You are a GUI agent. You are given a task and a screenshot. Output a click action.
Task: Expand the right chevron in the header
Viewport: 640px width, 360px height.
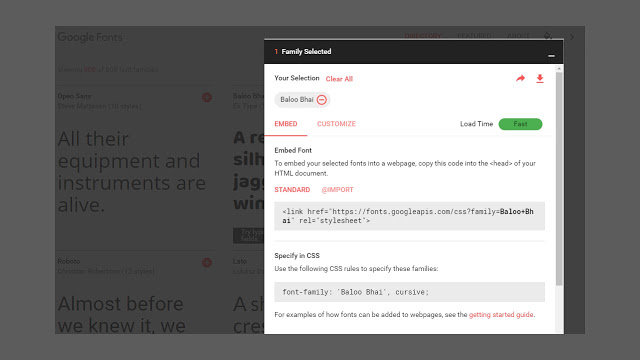[572, 37]
